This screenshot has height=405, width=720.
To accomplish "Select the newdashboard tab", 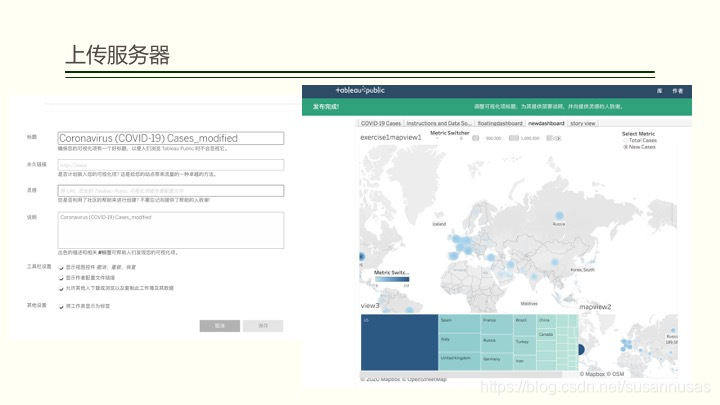I will (546, 123).
